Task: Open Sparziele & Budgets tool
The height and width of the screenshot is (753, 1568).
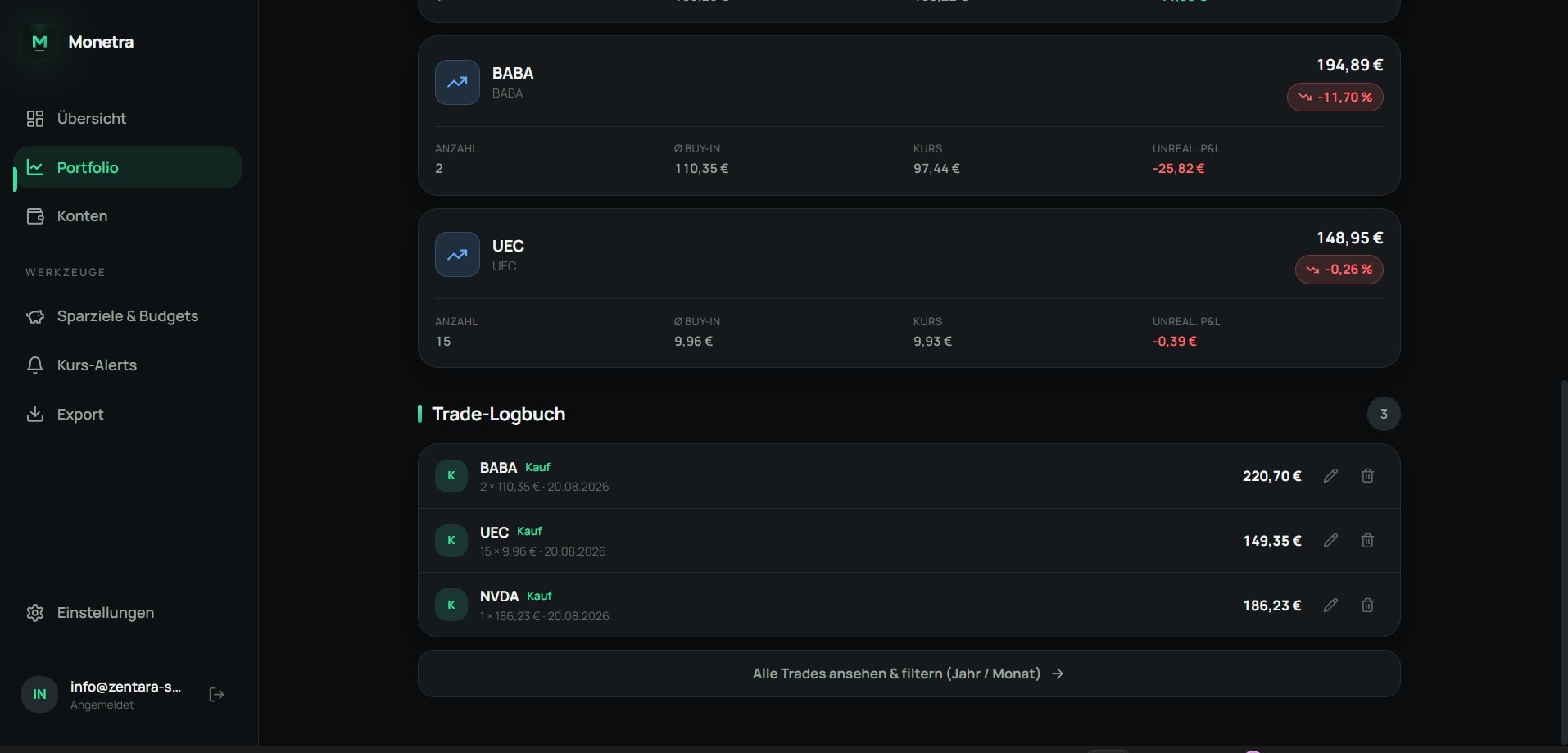Action: click(127, 316)
